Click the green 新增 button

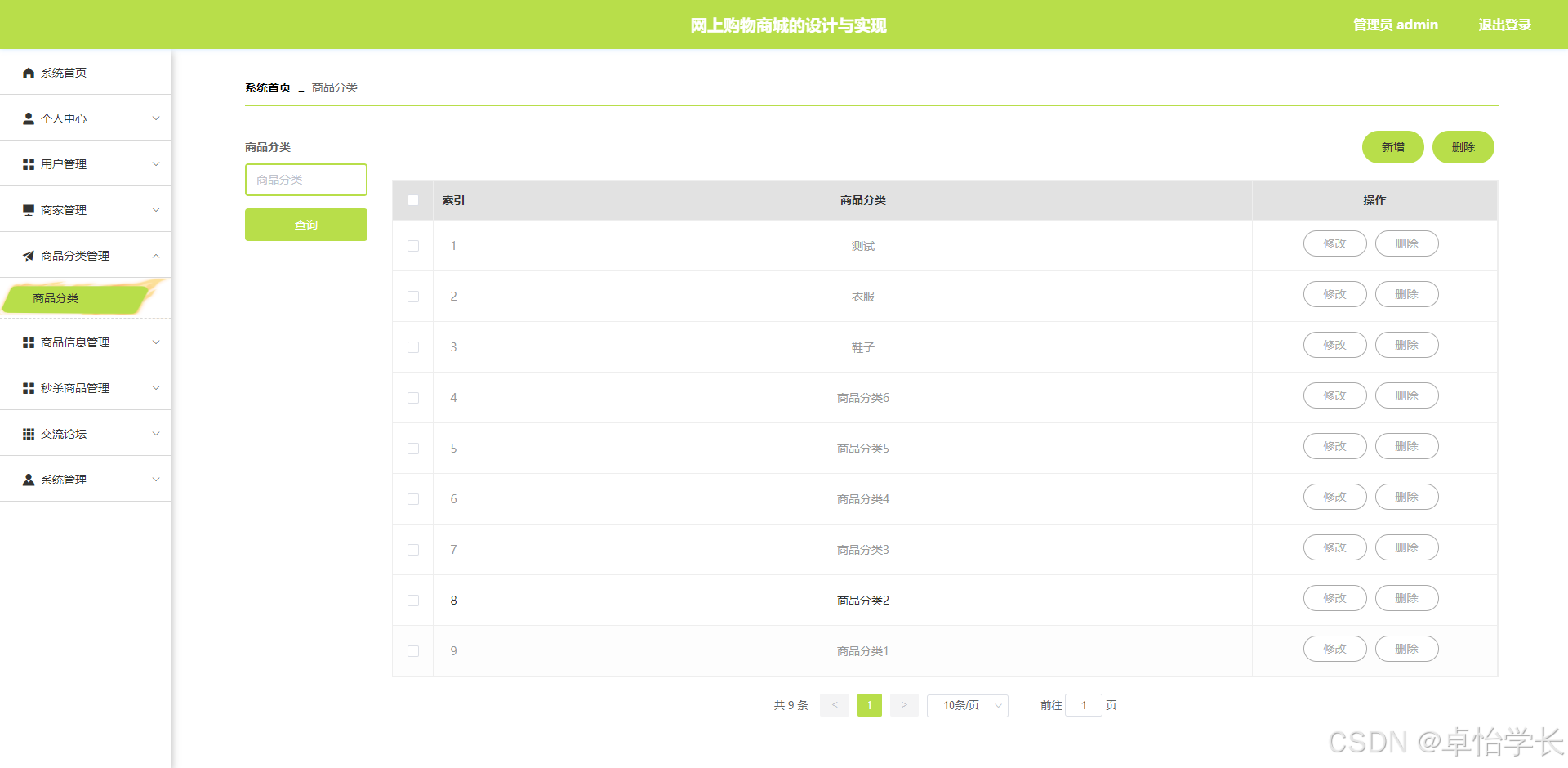pyautogui.click(x=1393, y=147)
